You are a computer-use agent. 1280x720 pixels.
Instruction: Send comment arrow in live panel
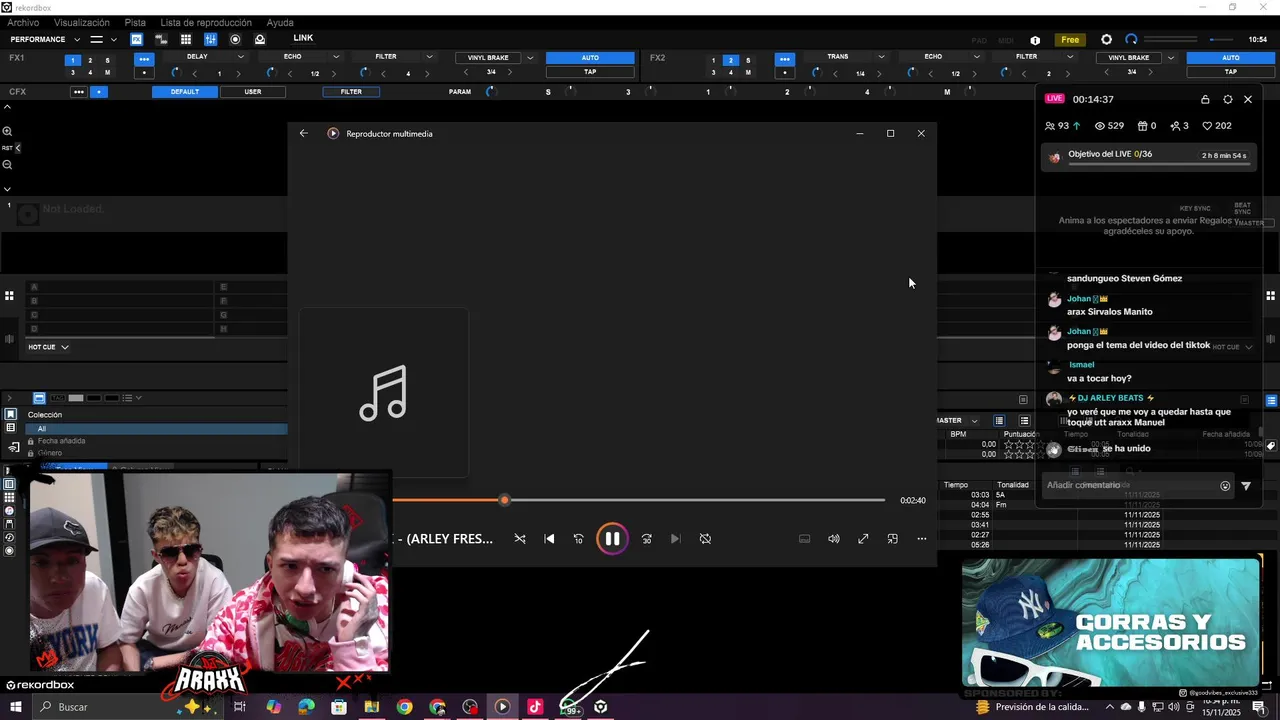pyautogui.click(x=1246, y=486)
